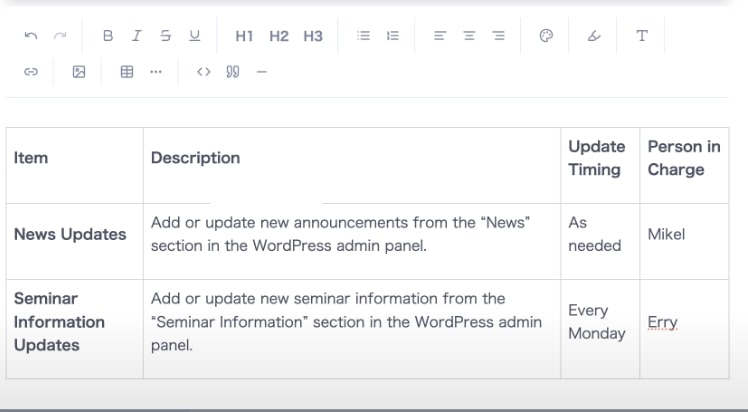The height and width of the screenshot is (412, 748).
Task: Click the T text format icon
Action: click(x=642, y=36)
